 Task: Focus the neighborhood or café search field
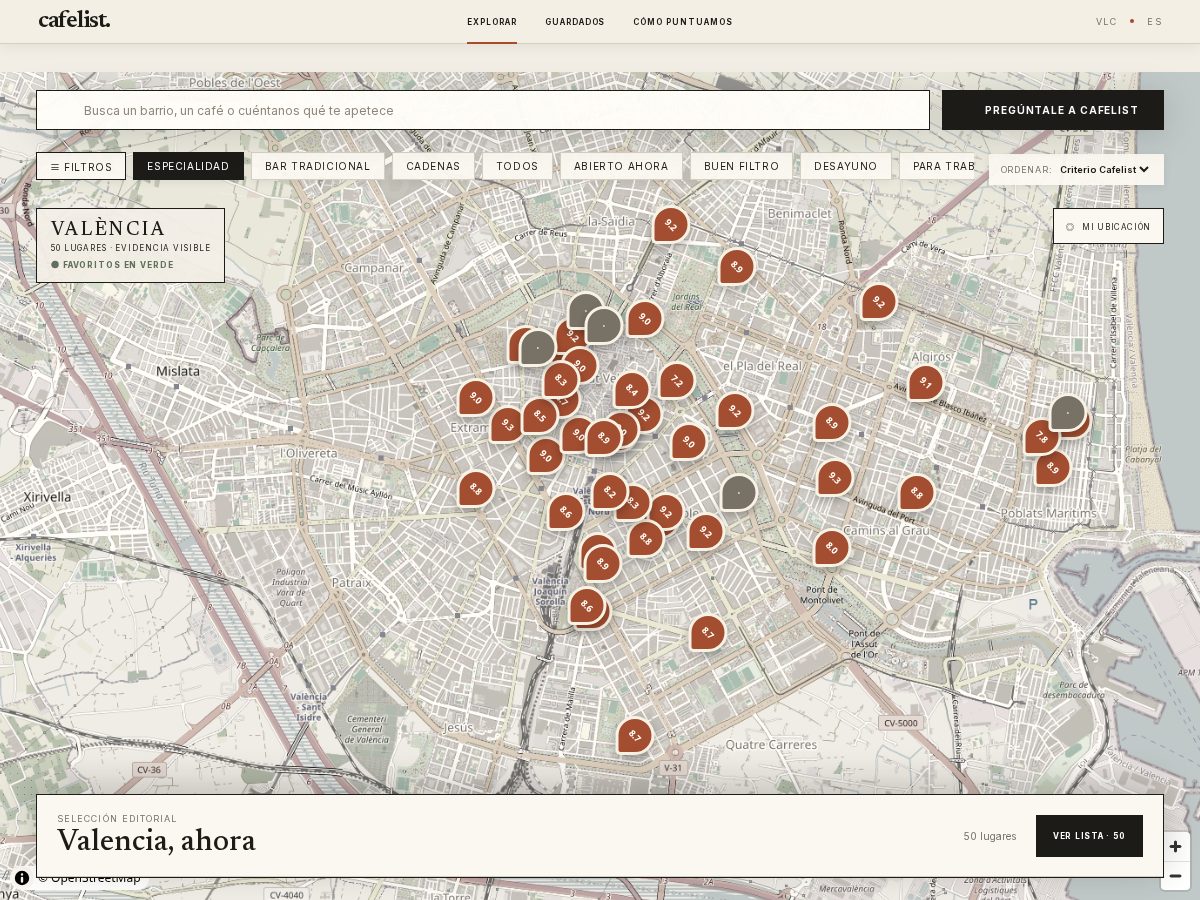coord(483,110)
